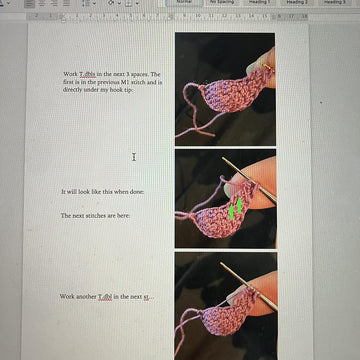Click the font color A icon
The height and width of the screenshot is (360, 360).
(1, 3)
